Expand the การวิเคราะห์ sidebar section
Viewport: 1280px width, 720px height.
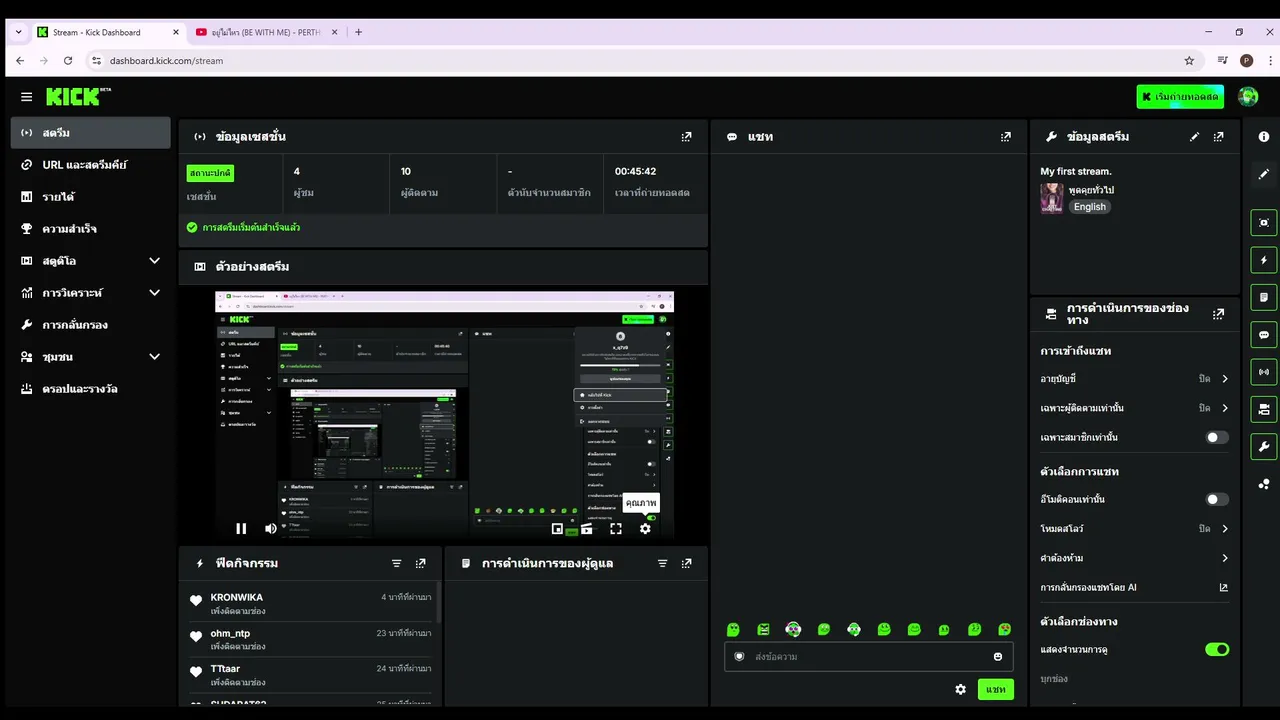pyautogui.click(x=154, y=293)
